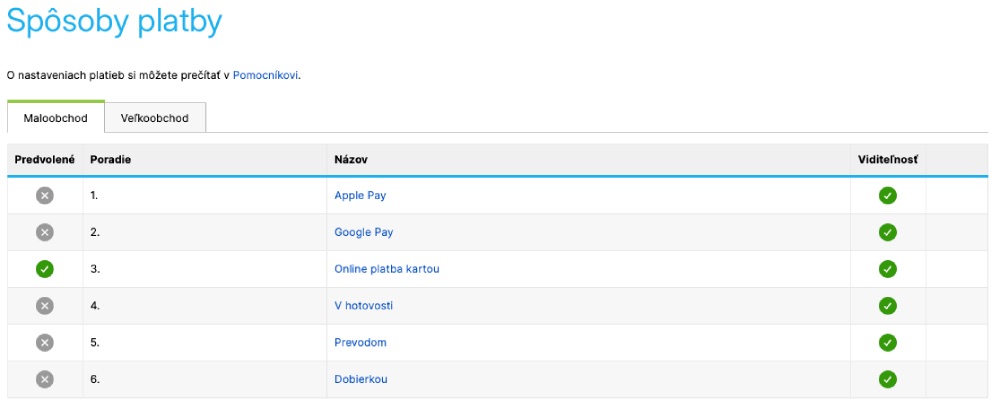
Task: Set V hotovosti as default payment
Action: pyautogui.click(x=44, y=305)
